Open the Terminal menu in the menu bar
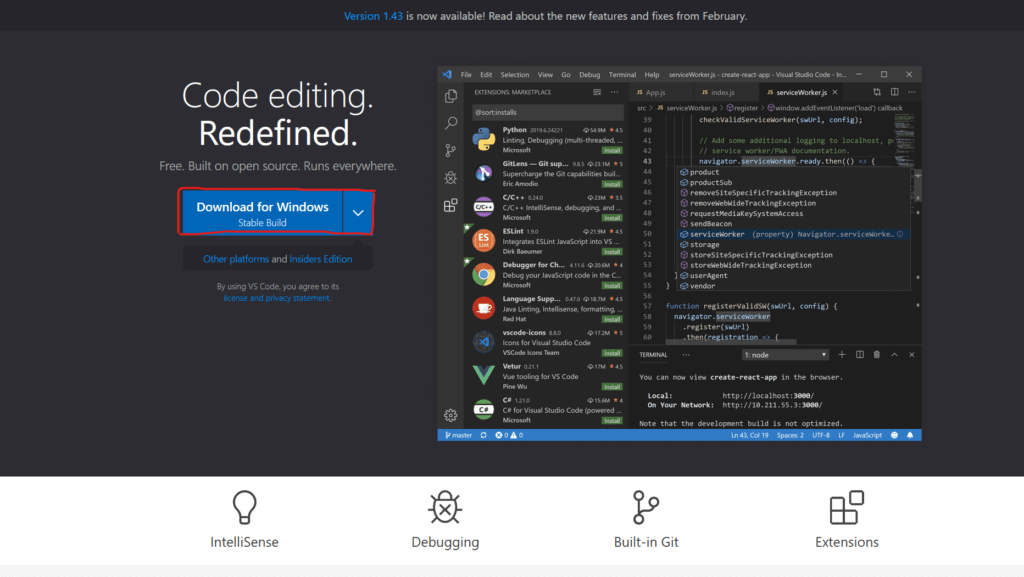1024x577 pixels. tap(622, 75)
